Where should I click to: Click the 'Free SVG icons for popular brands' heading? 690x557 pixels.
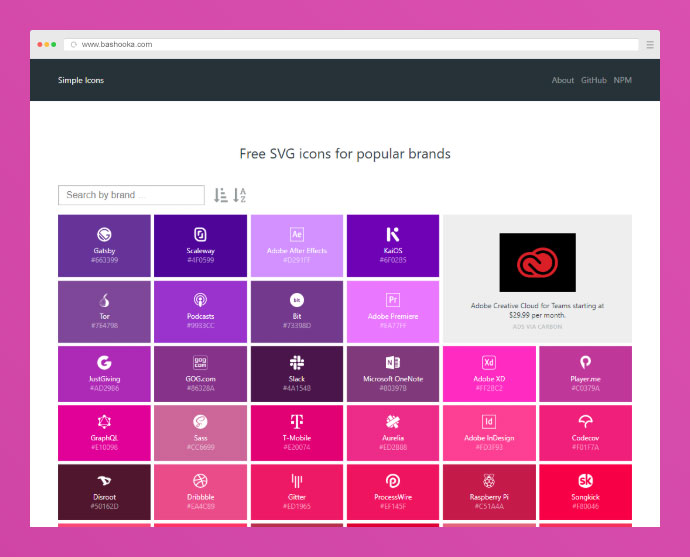(345, 154)
